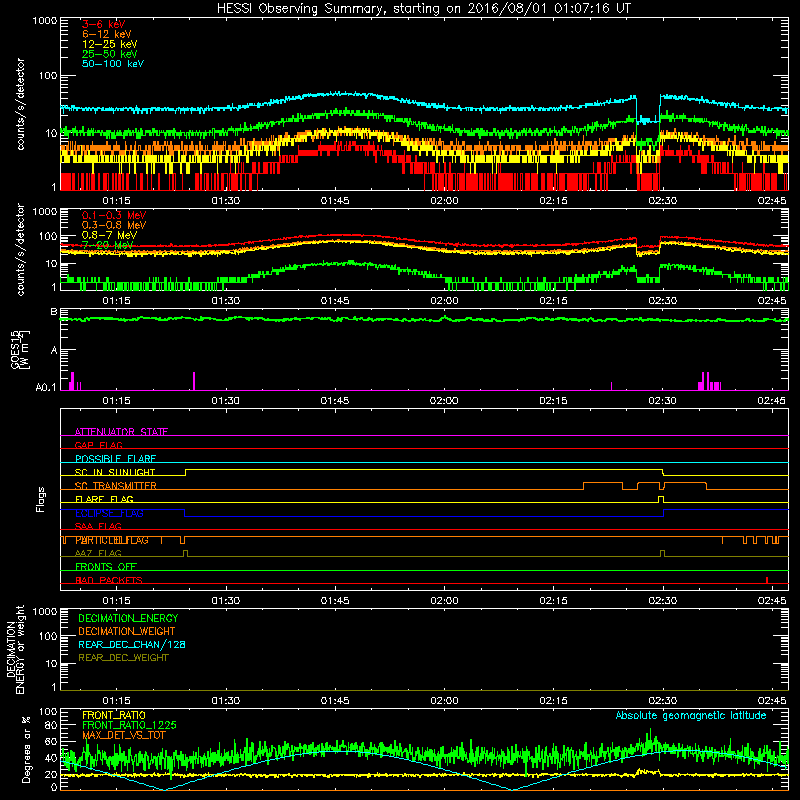Select the 12-25 keV legend label
This screenshot has width=800, height=800.
[109, 44]
